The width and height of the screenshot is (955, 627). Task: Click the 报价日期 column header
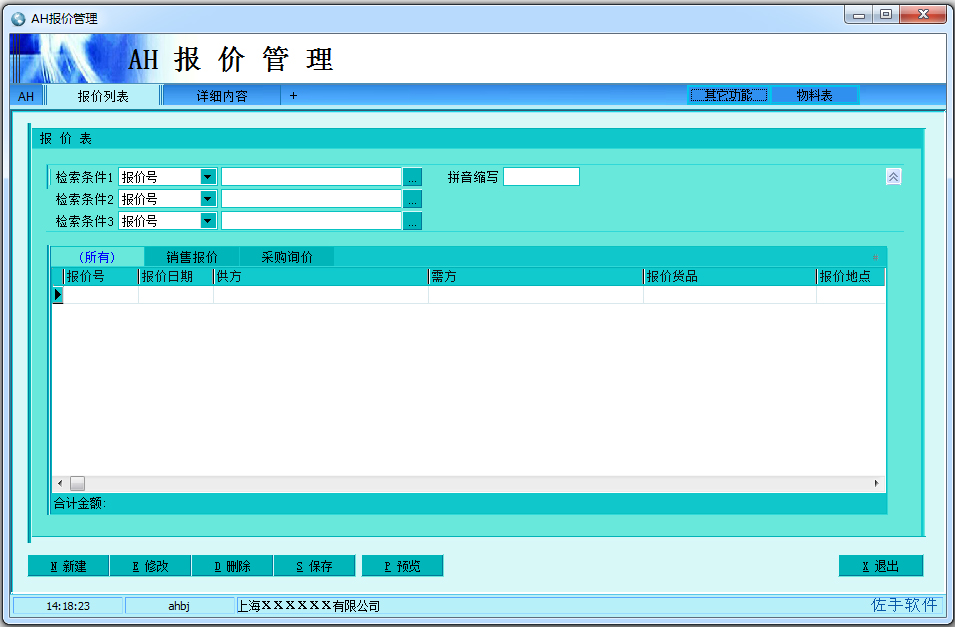pyautogui.click(x=175, y=276)
